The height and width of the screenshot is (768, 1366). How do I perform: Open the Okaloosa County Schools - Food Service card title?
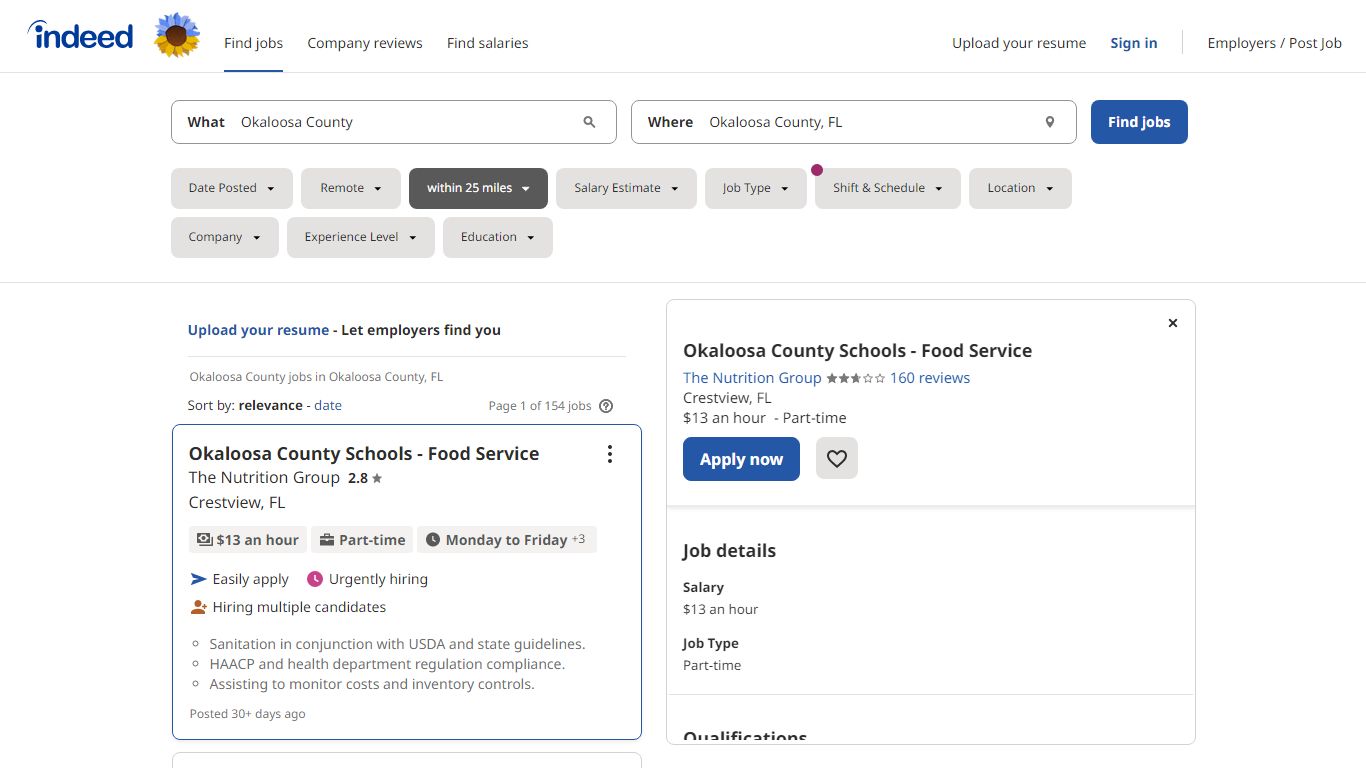[364, 453]
